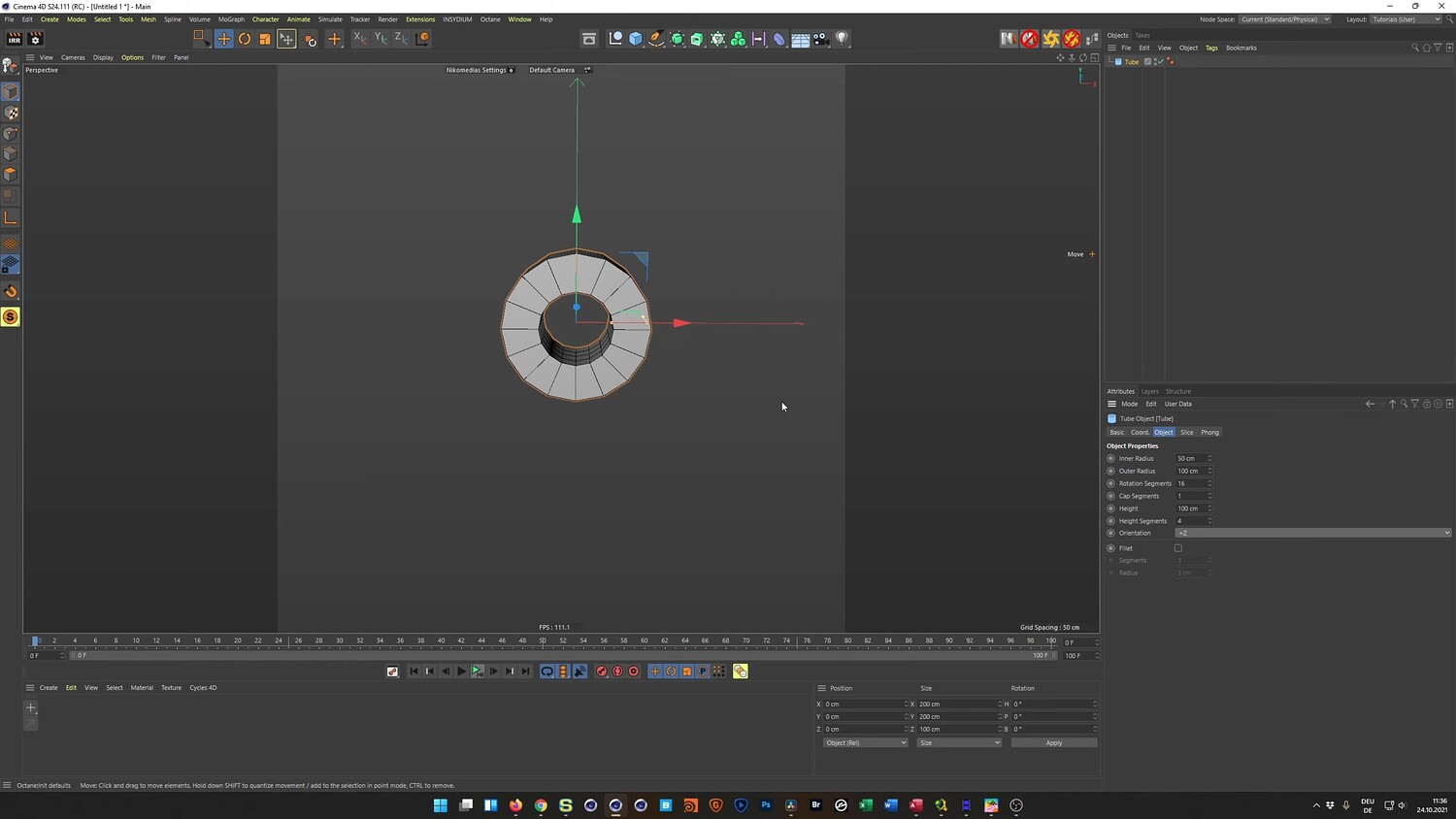Click the Outer Radius value field
Image resolution: width=1456 pixels, height=819 pixels.
pyautogui.click(x=1191, y=471)
